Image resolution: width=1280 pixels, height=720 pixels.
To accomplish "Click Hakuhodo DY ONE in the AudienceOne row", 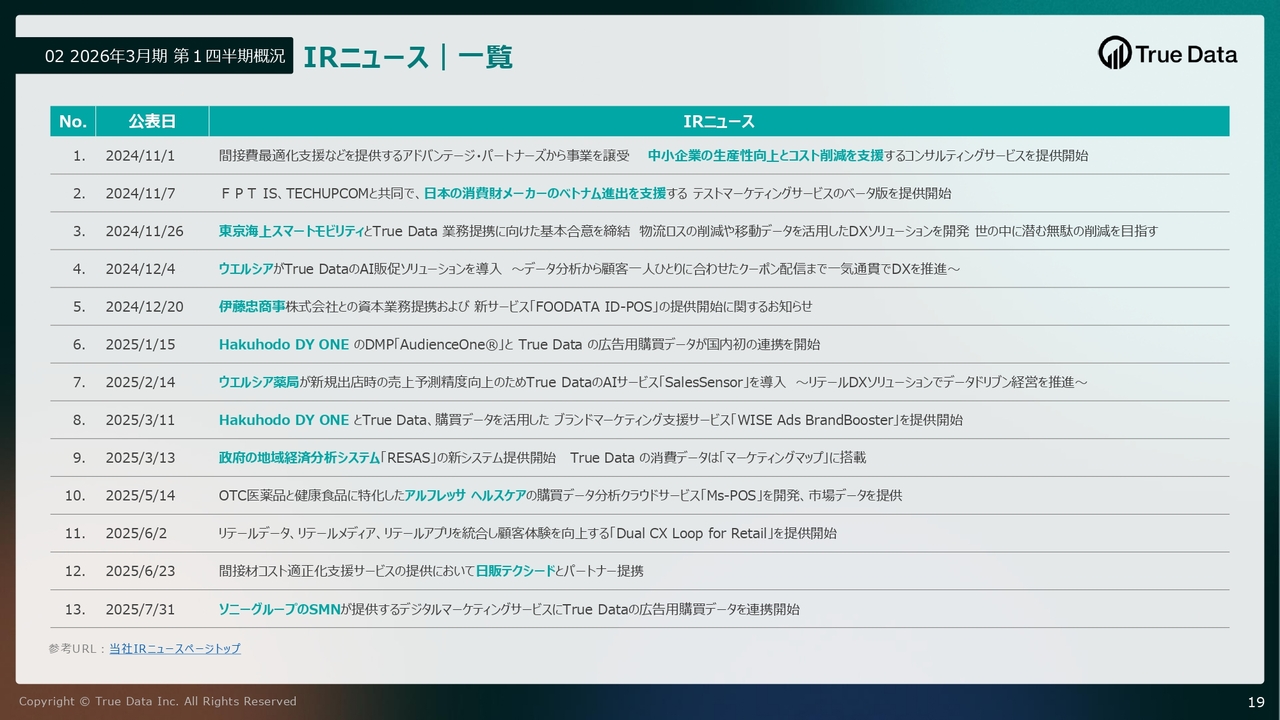I will 284,345.
